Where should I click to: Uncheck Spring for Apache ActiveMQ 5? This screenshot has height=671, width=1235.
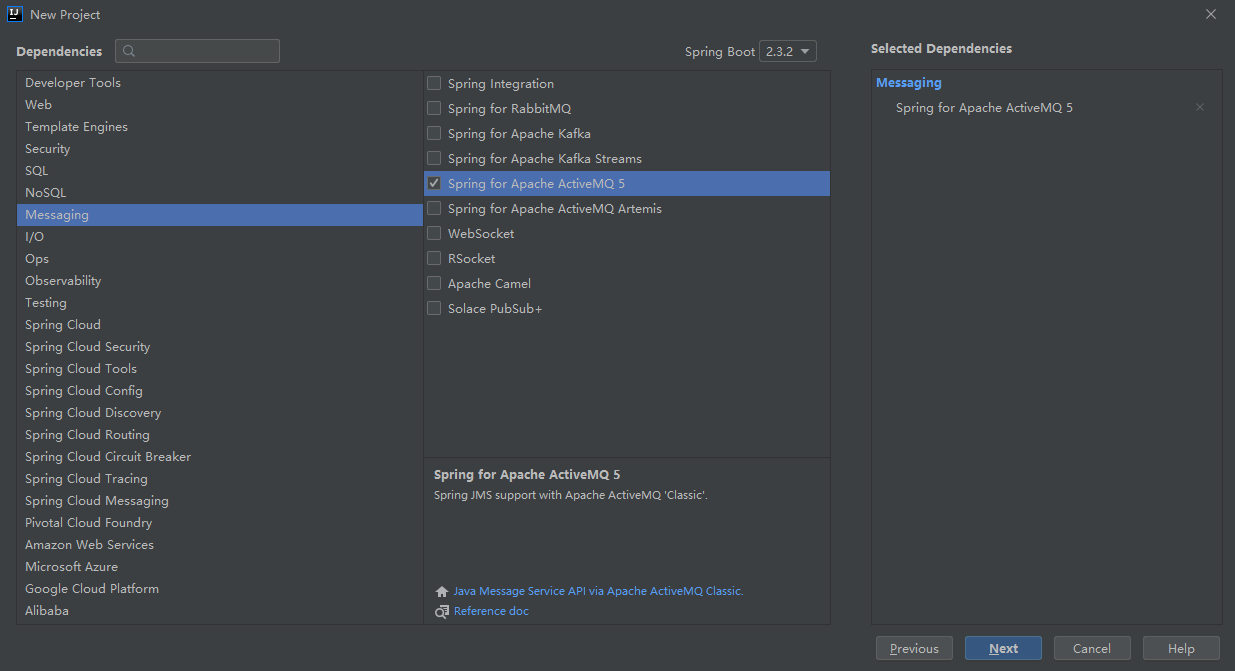tap(434, 183)
